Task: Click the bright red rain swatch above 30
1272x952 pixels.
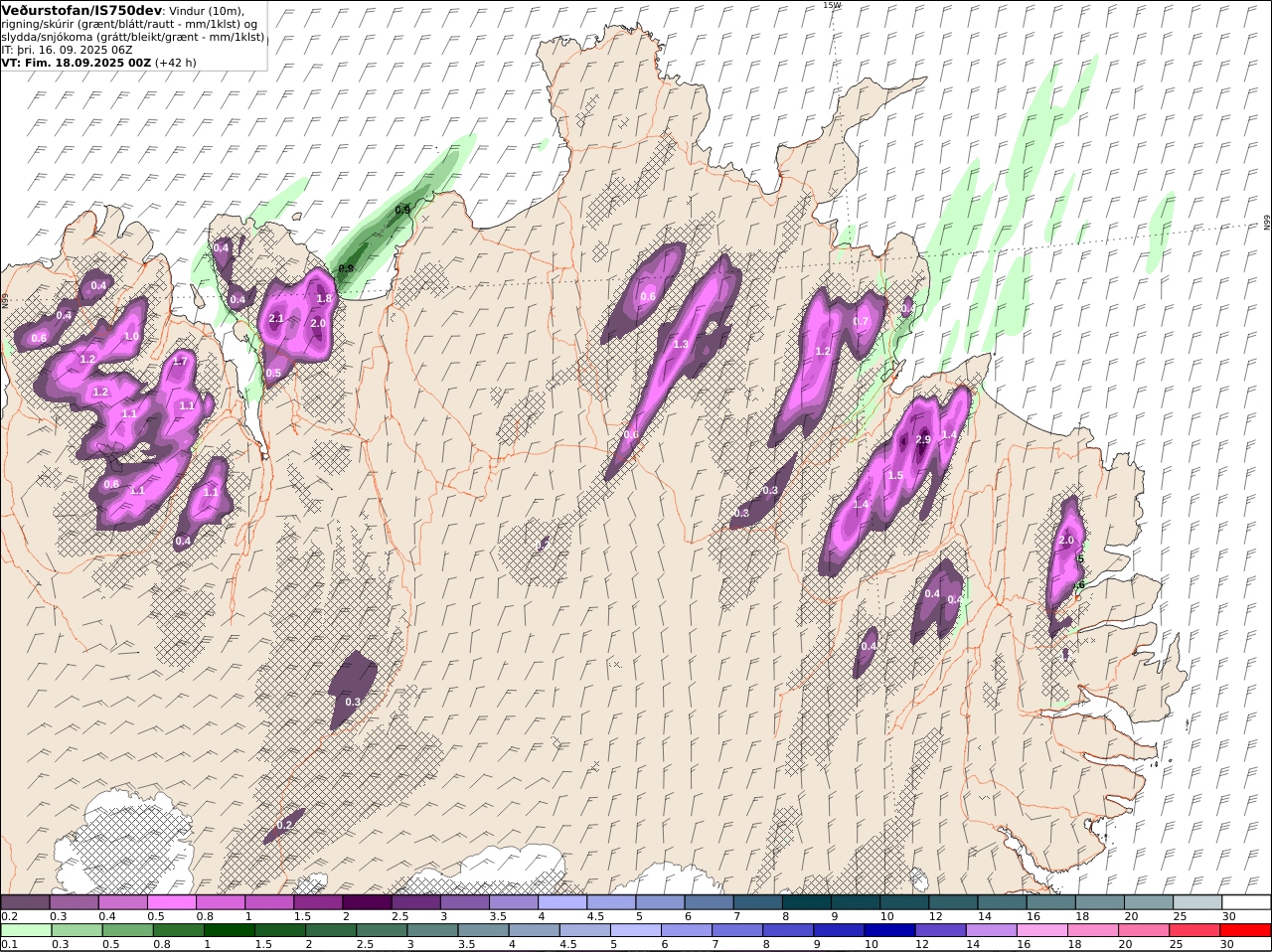Action: coord(1245,930)
